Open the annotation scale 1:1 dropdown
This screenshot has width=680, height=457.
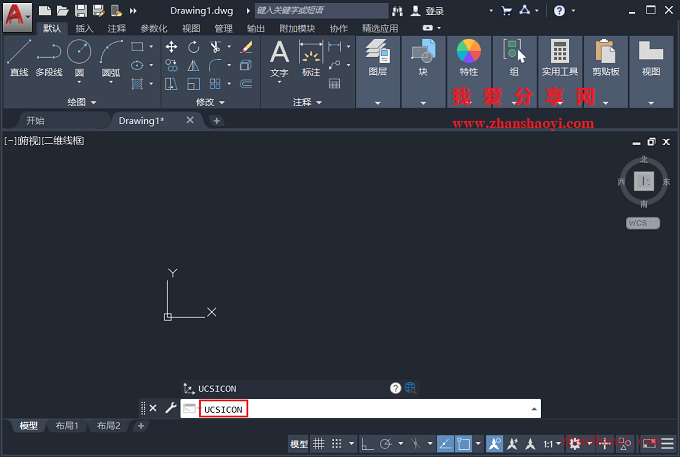(x=552, y=444)
